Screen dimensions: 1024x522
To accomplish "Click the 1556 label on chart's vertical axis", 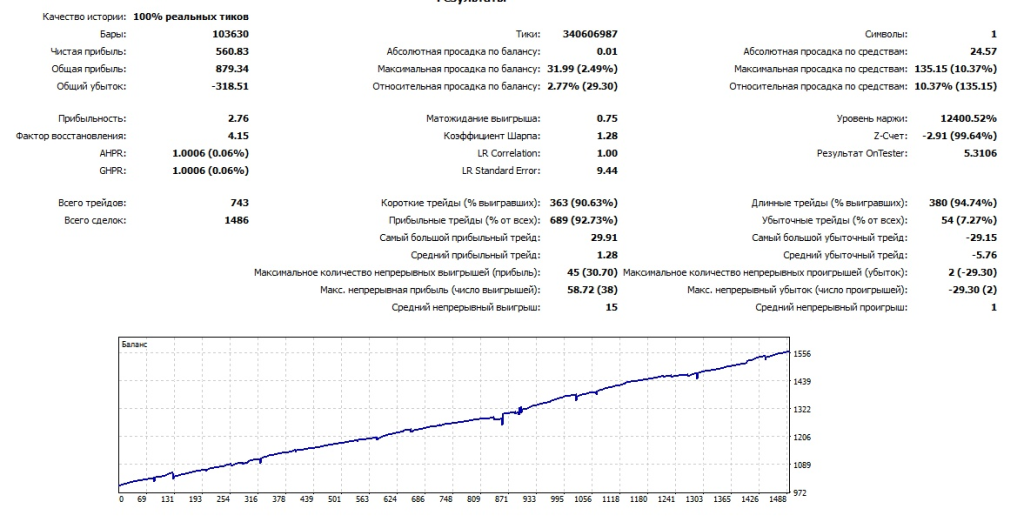I will click(x=803, y=354).
